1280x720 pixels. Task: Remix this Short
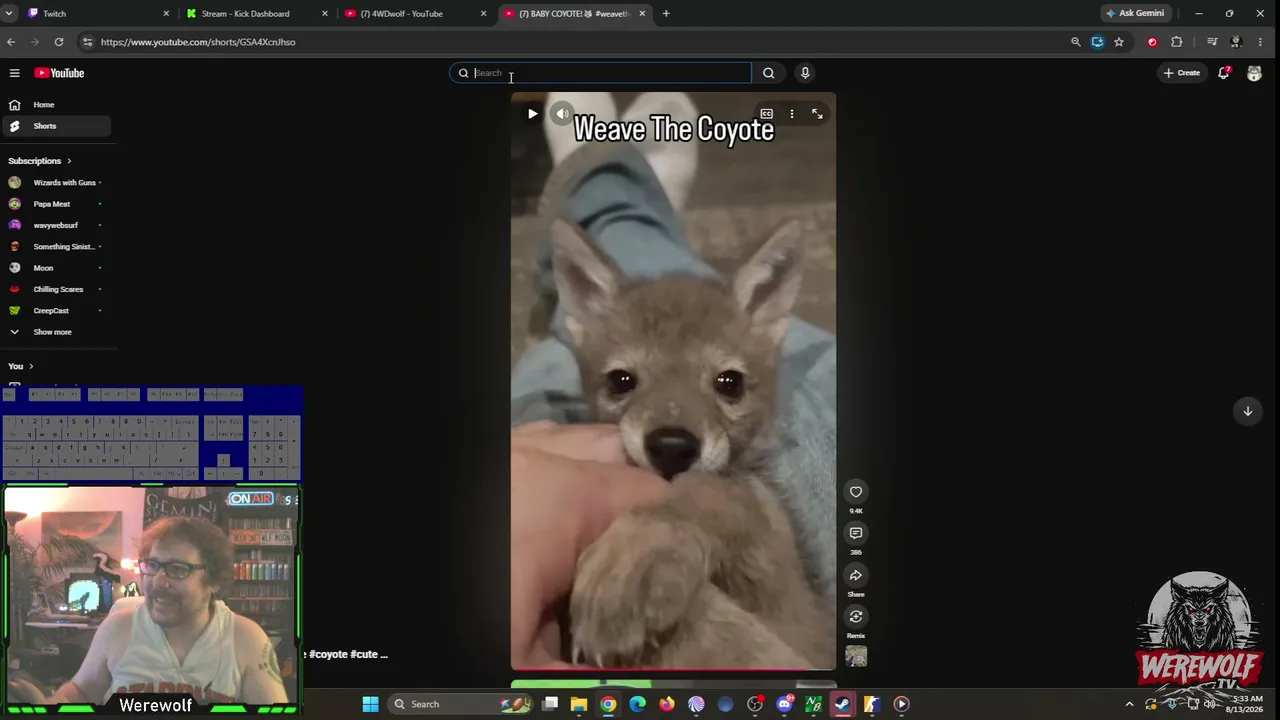click(856, 617)
